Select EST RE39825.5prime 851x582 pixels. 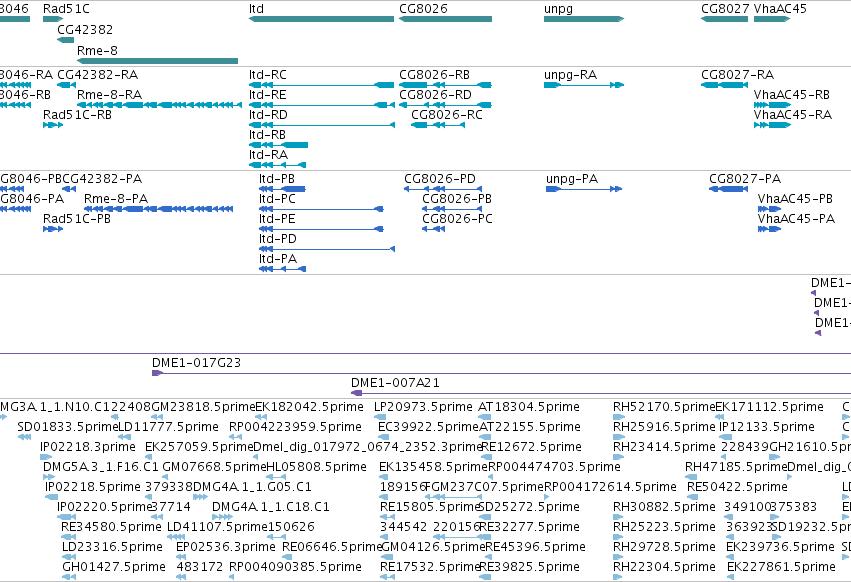tap(485, 578)
